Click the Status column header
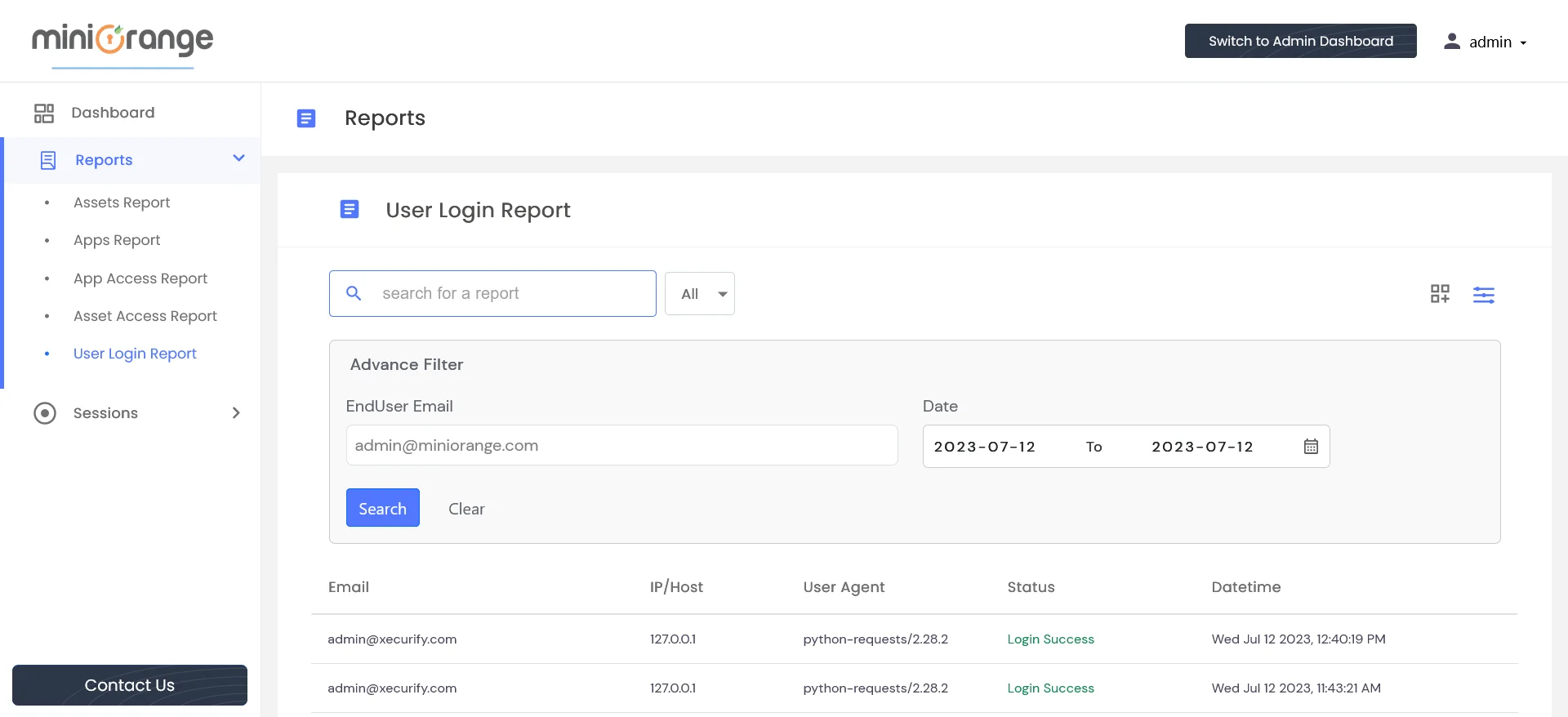The image size is (1568, 717). pos(1031,587)
